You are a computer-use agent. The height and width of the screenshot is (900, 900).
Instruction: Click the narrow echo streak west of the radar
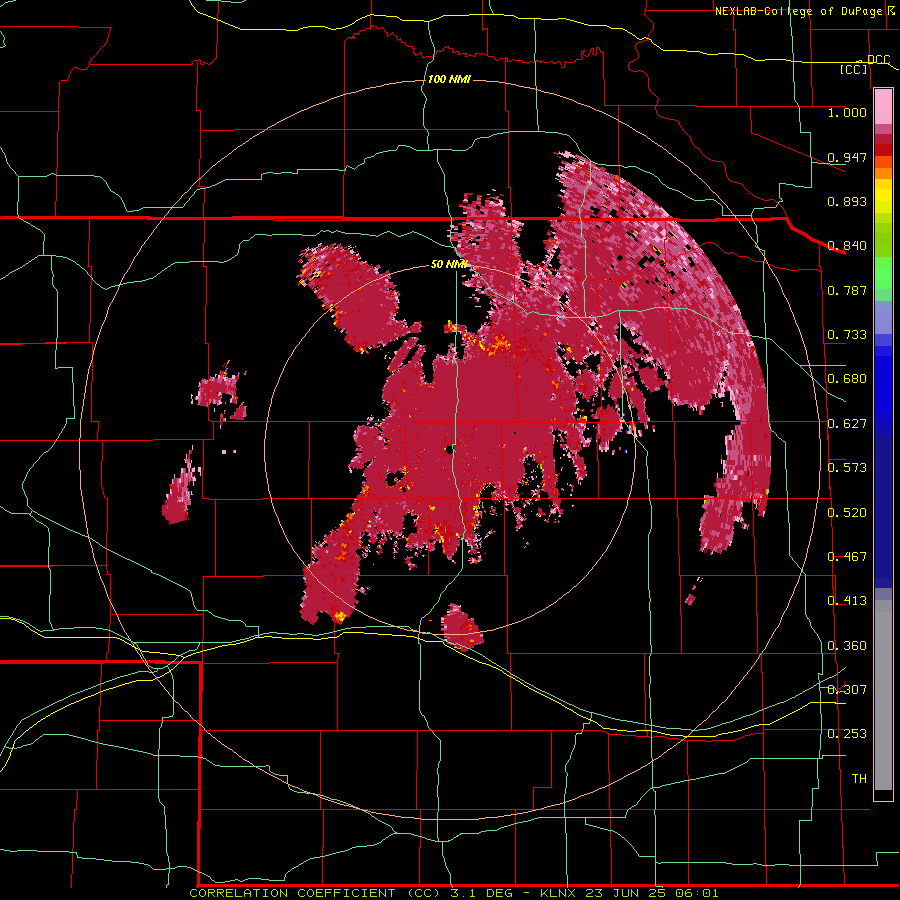(181, 488)
